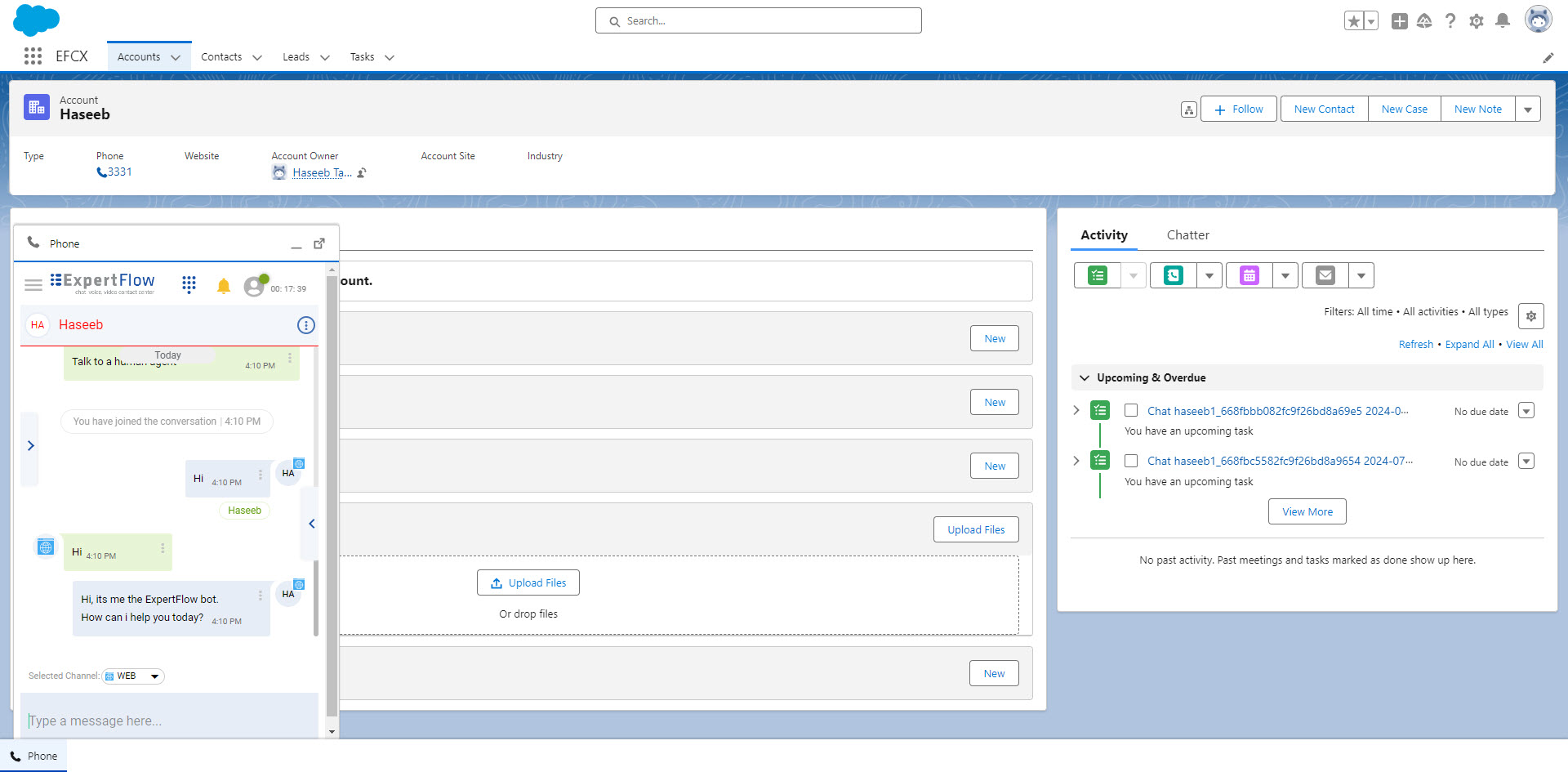Open the ExpertFlow hamburger menu

click(33, 285)
